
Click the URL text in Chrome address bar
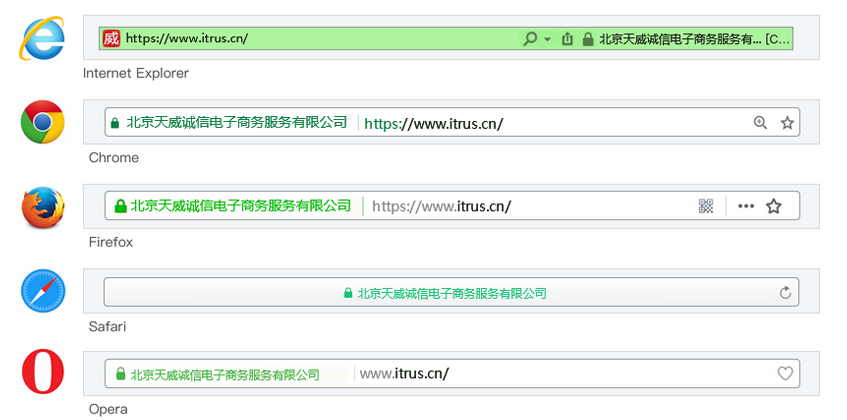tap(434, 124)
